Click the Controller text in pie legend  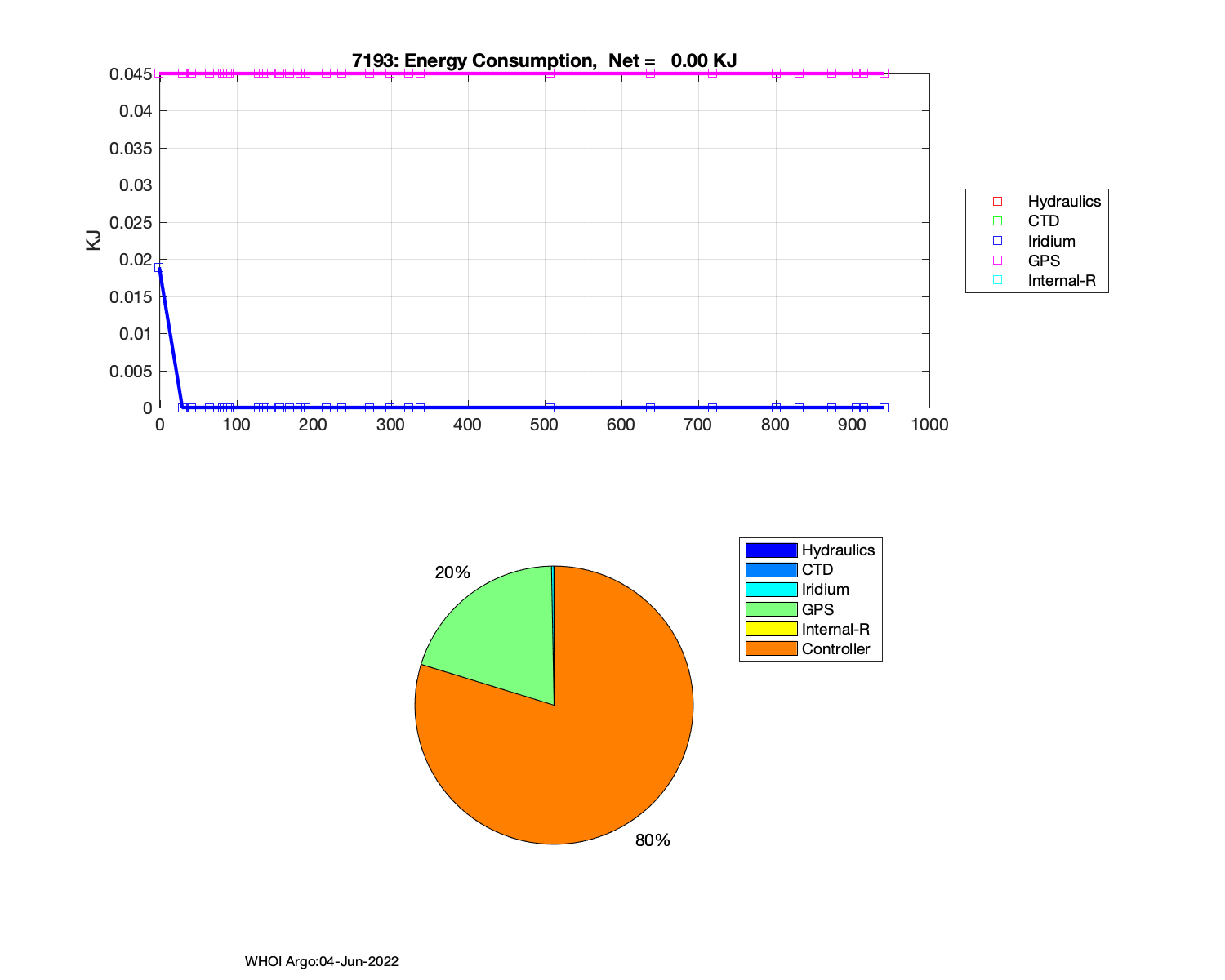835,648
